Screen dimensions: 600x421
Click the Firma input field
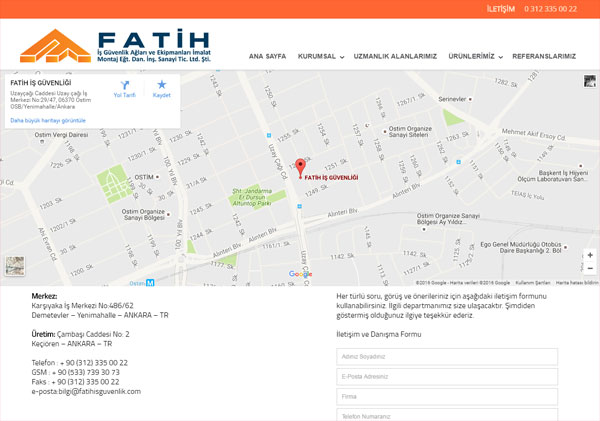[x=447, y=397]
